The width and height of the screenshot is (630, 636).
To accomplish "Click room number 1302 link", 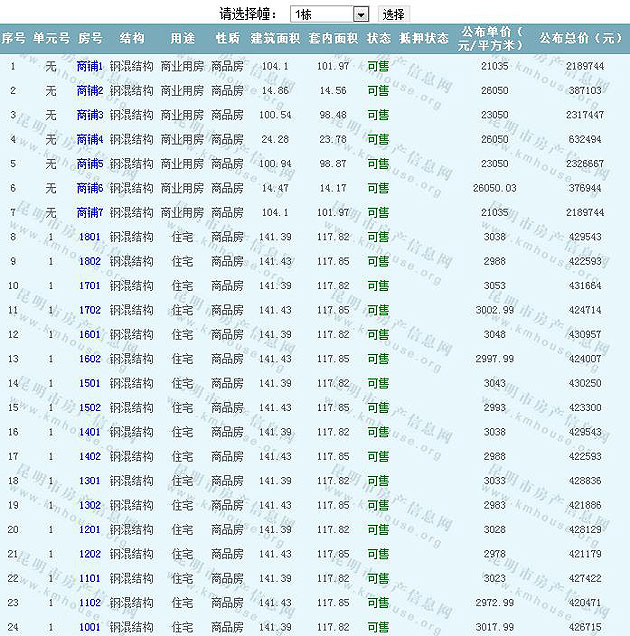I will [90, 505].
